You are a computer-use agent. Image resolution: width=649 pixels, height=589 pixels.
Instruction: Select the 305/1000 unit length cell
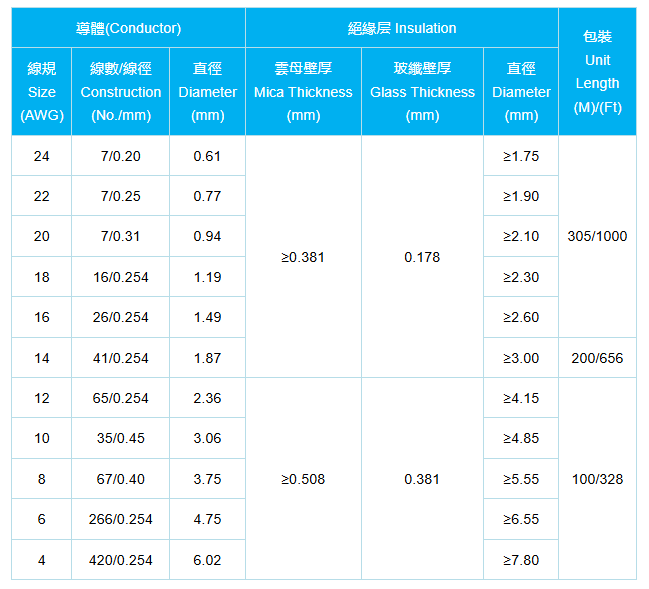[x=597, y=236]
